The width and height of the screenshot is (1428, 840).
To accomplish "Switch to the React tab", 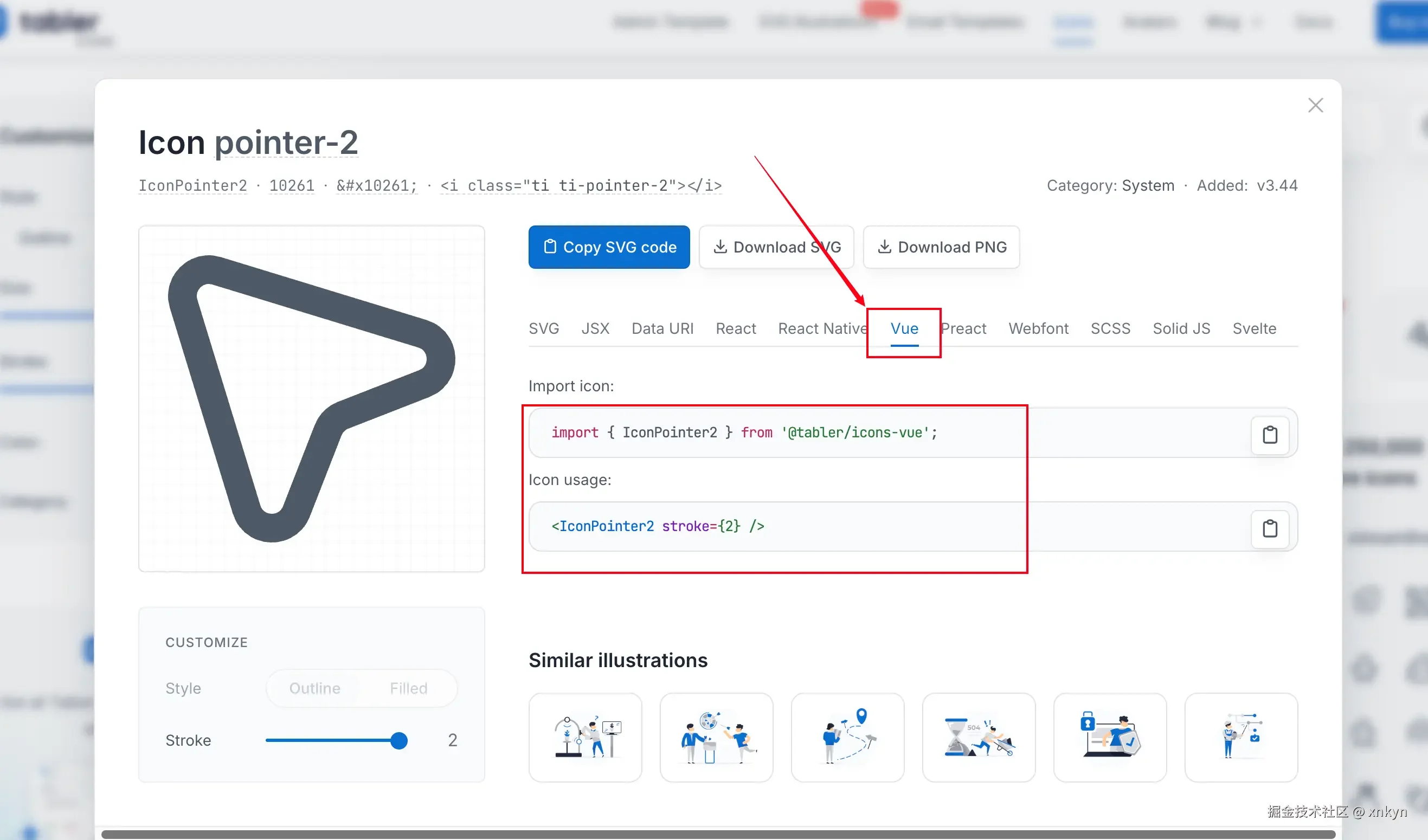I will (736, 328).
